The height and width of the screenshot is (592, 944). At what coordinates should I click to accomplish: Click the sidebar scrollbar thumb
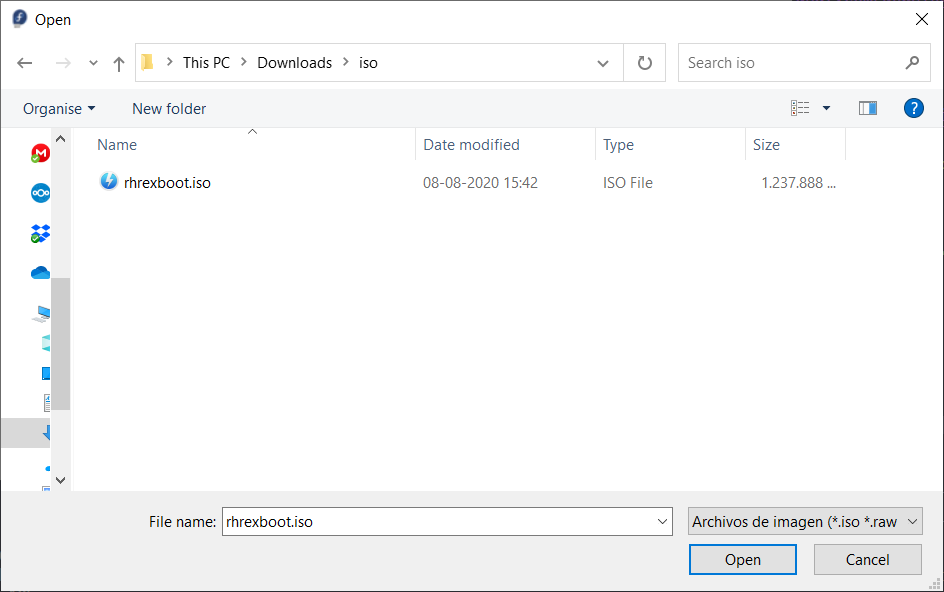click(60, 344)
